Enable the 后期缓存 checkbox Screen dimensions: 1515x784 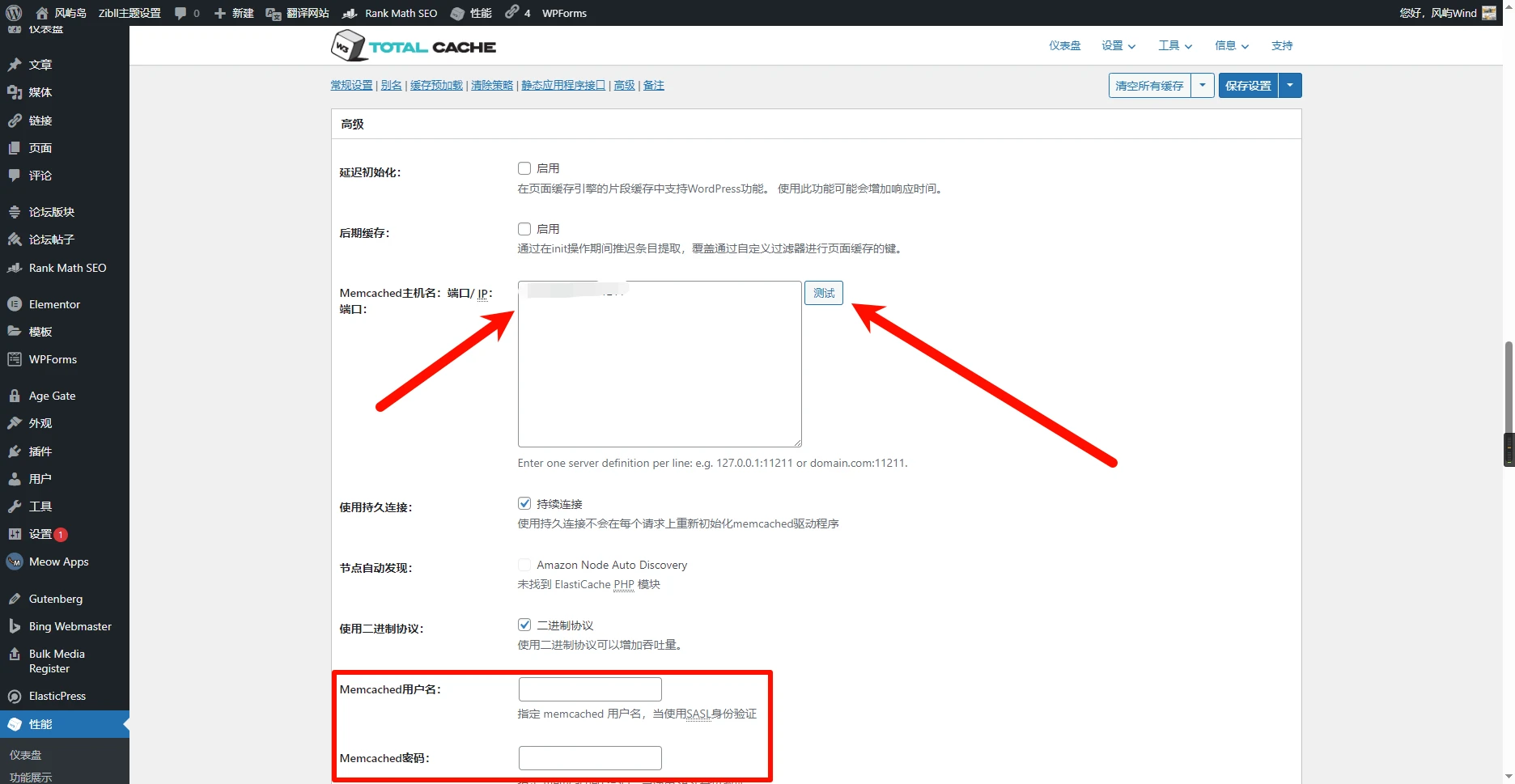point(524,229)
